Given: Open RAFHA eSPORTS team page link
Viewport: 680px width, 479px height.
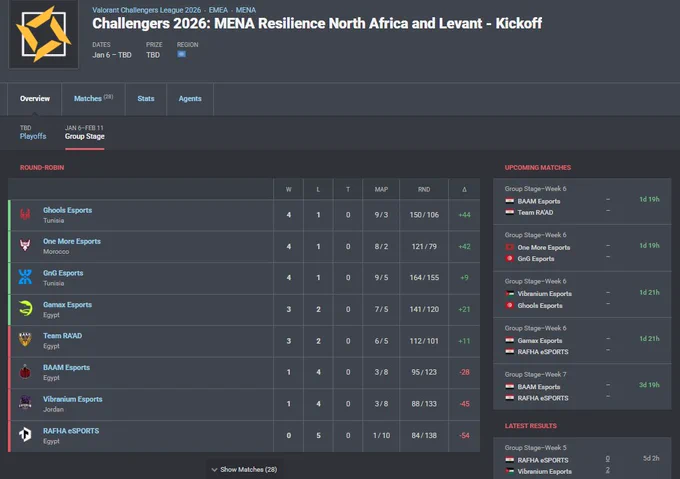Looking at the screenshot, I should [x=71, y=431].
